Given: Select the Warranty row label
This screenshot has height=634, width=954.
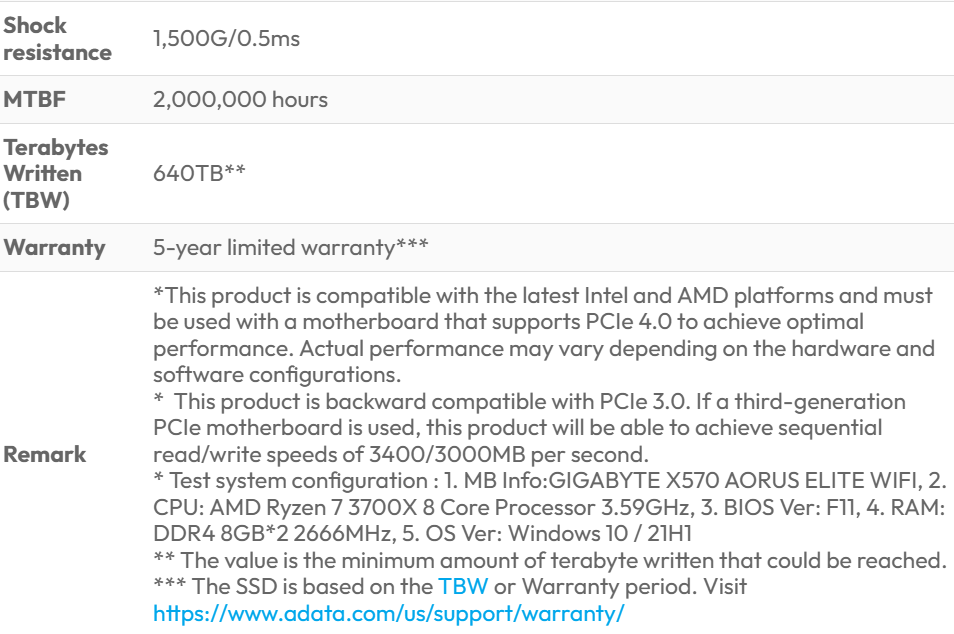Looking at the screenshot, I should click(x=54, y=247).
